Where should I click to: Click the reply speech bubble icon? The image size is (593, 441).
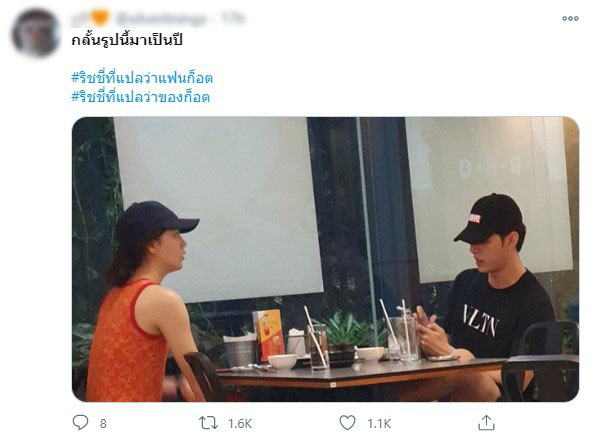(x=80, y=422)
